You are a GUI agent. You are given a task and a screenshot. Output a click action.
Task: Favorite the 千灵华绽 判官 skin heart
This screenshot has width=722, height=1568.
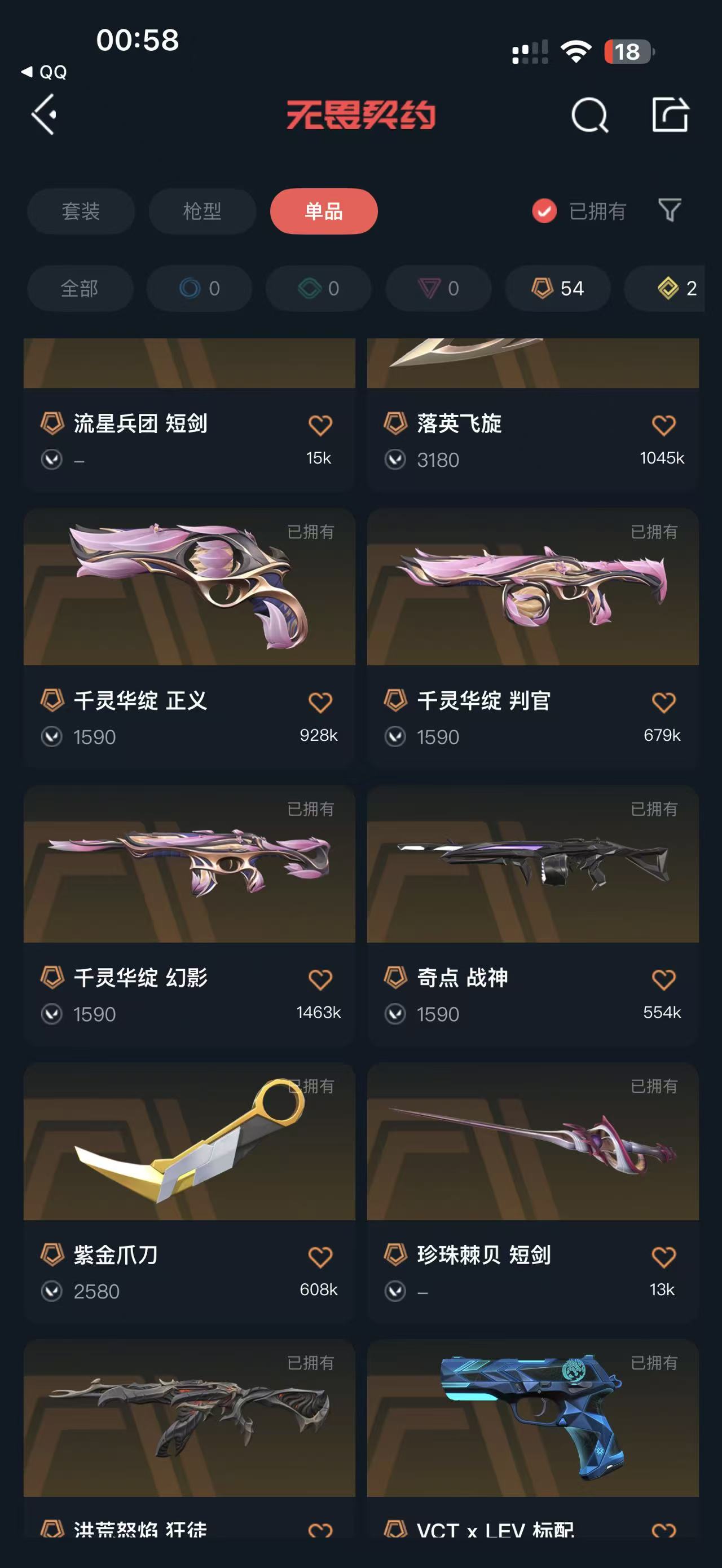click(x=663, y=702)
